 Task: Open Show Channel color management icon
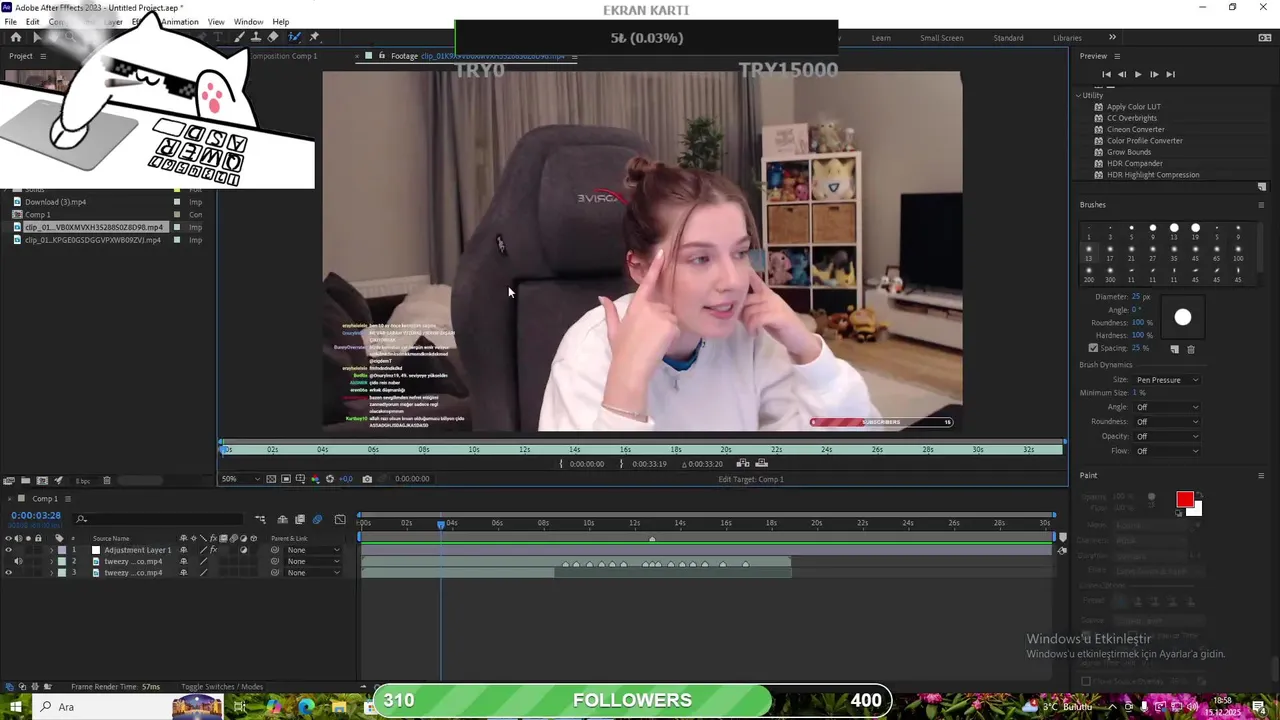click(315, 479)
